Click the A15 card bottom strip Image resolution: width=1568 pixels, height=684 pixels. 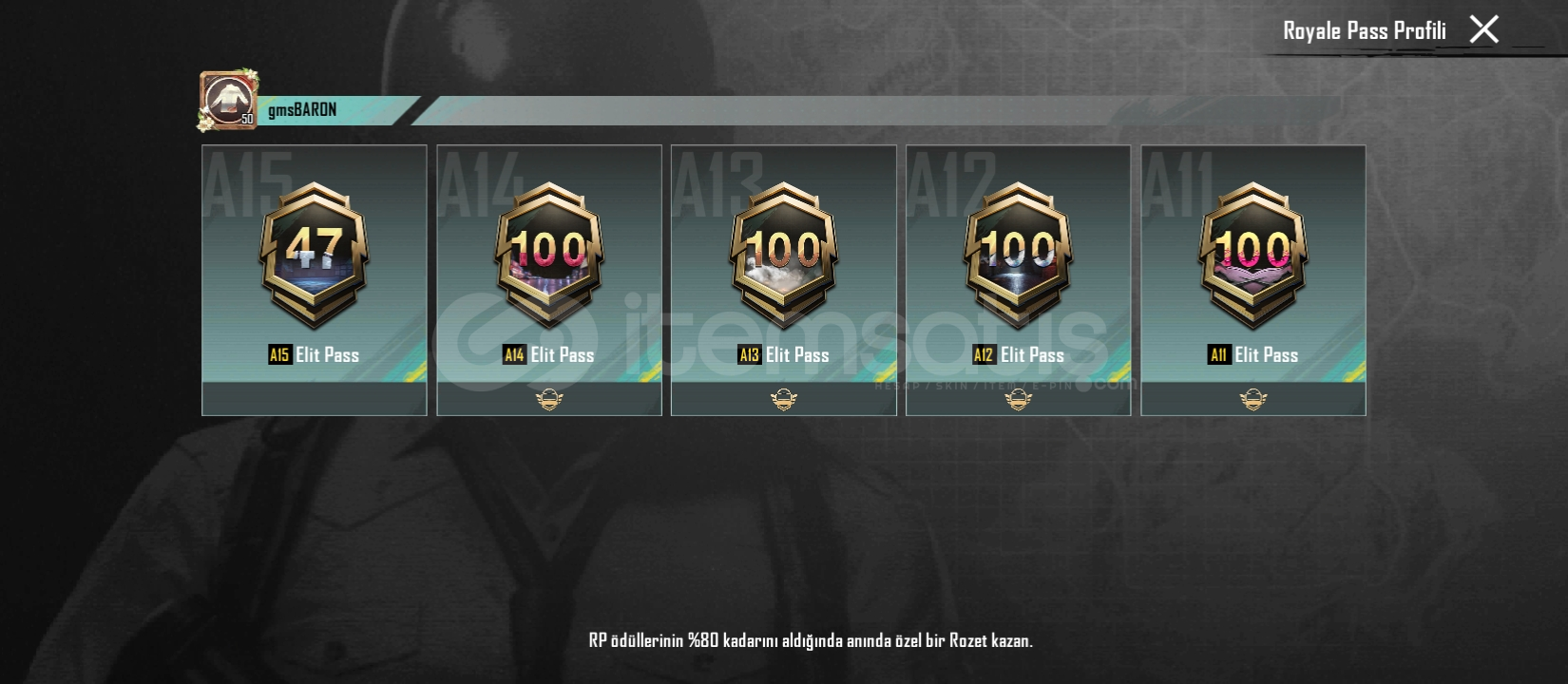coord(315,399)
